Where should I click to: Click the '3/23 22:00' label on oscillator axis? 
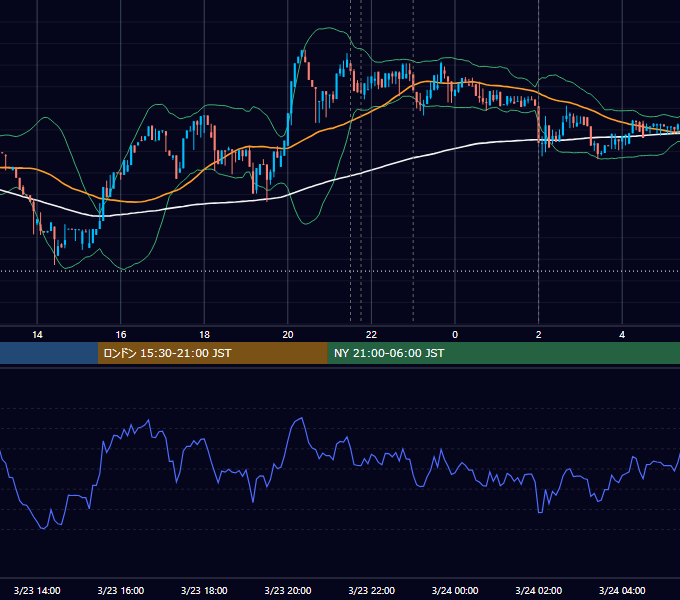pos(371,590)
